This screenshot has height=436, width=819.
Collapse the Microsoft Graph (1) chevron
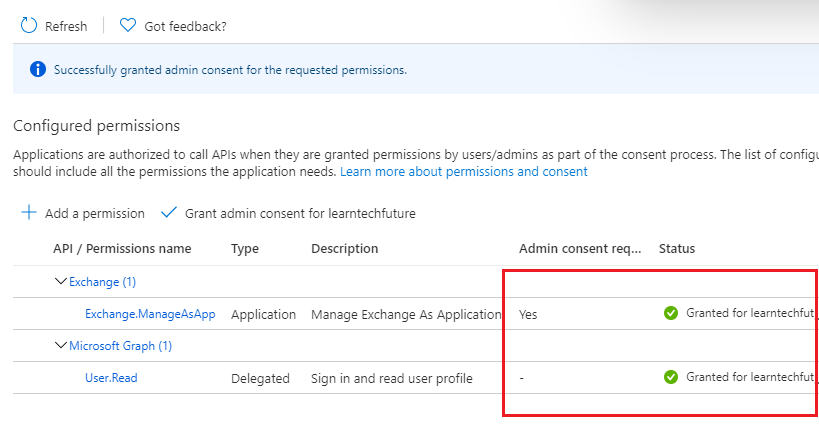tap(61, 346)
